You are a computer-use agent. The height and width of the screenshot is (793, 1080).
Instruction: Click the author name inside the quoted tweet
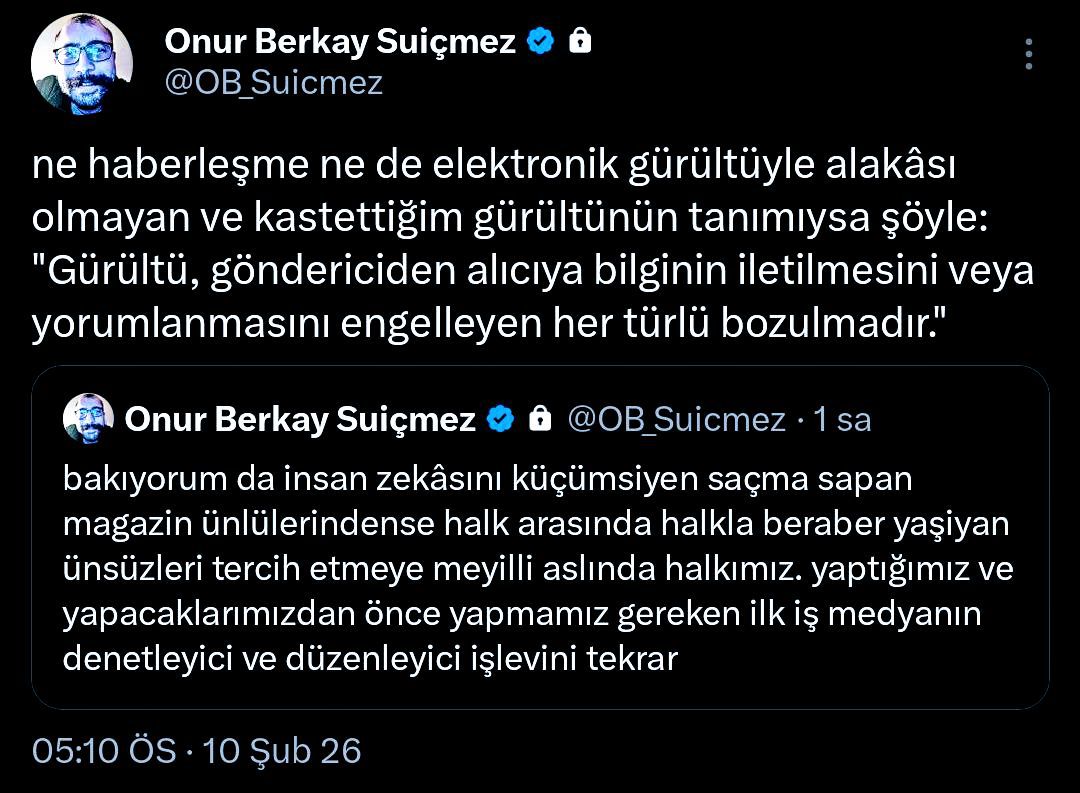tap(300, 420)
